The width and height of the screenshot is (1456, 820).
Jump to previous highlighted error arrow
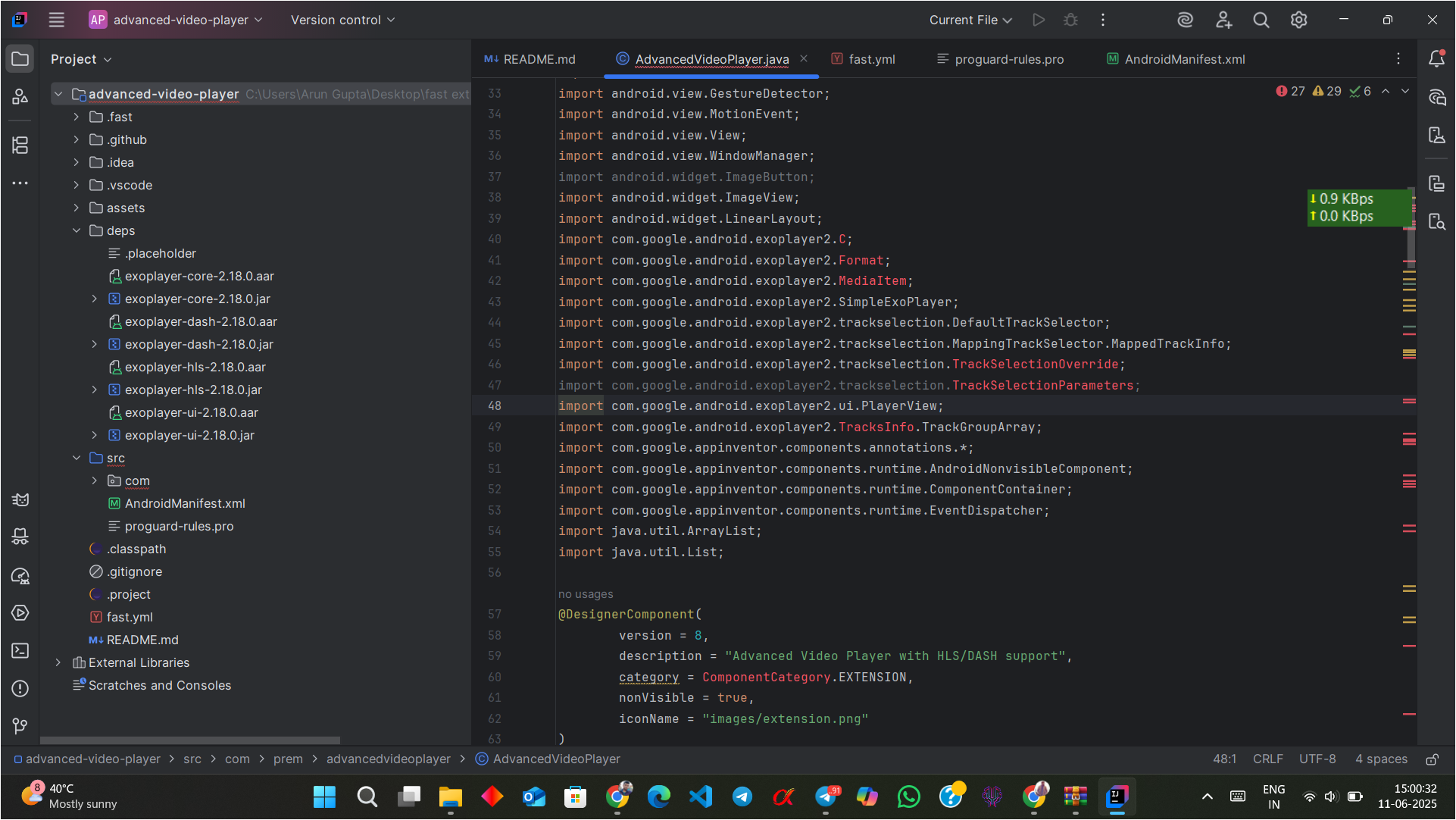coord(1386,91)
